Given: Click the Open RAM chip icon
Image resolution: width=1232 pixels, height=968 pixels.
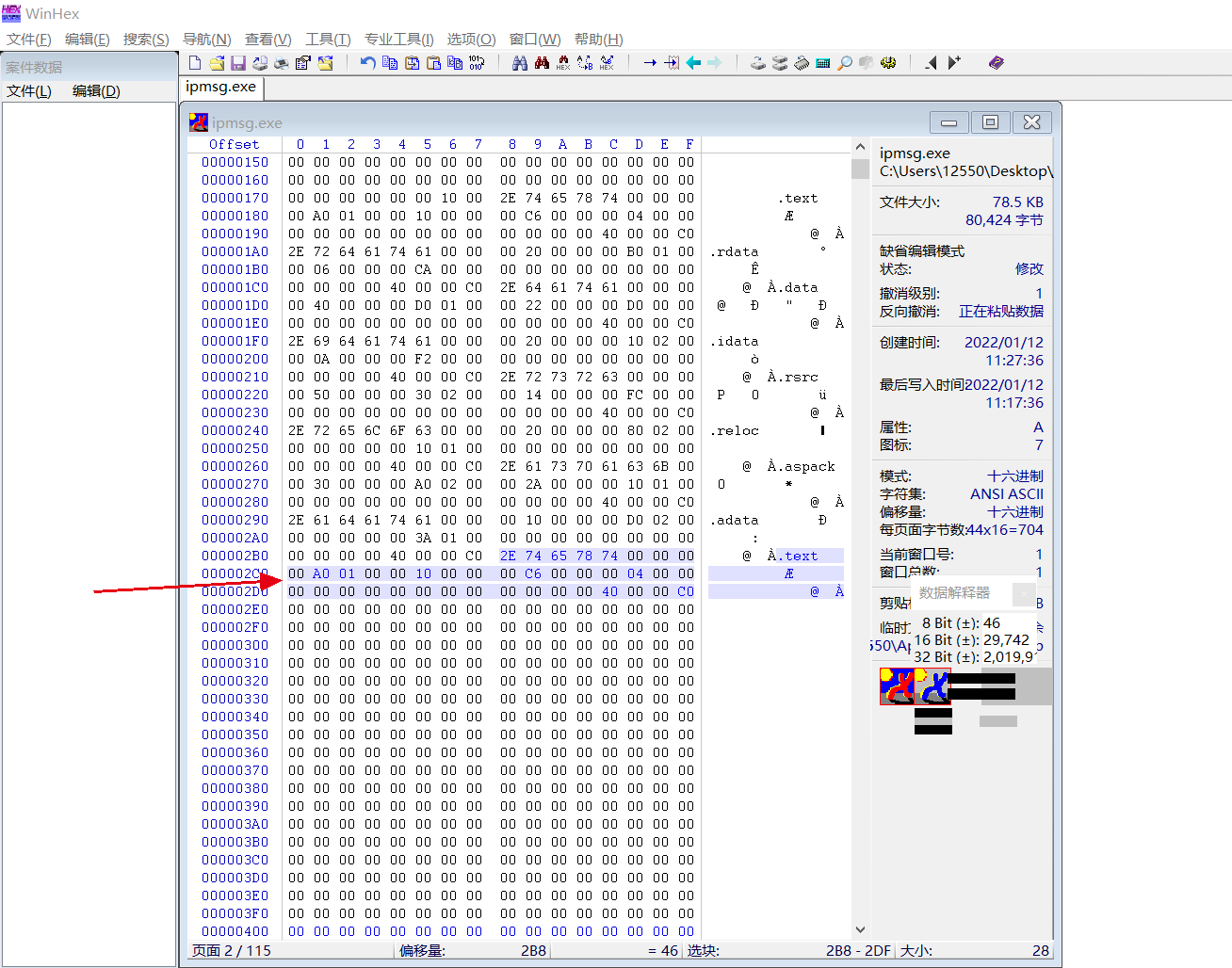Looking at the screenshot, I should (x=802, y=63).
